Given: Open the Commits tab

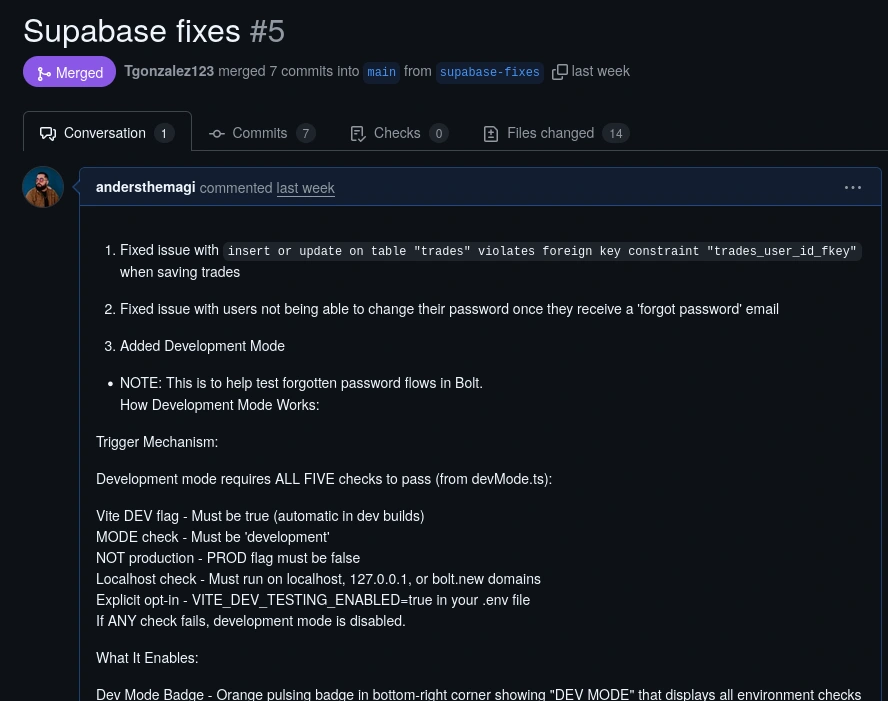Looking at the screenshot, I should (x=260, y=133).
